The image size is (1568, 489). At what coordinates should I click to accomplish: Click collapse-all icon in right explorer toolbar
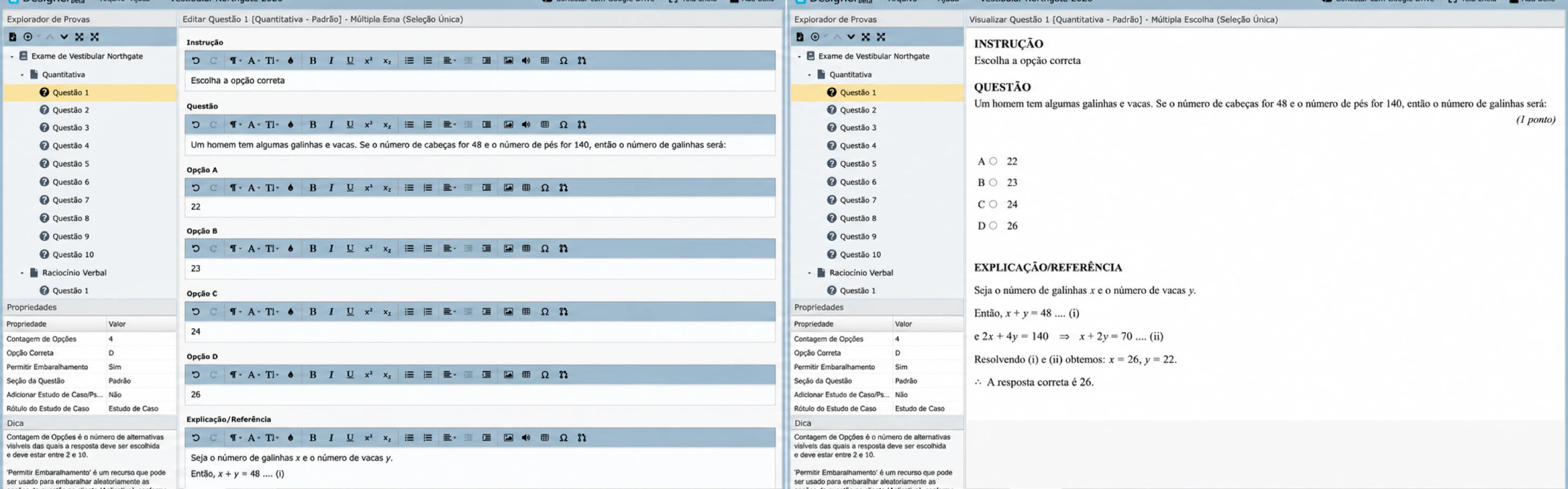(x=881, y=36)
